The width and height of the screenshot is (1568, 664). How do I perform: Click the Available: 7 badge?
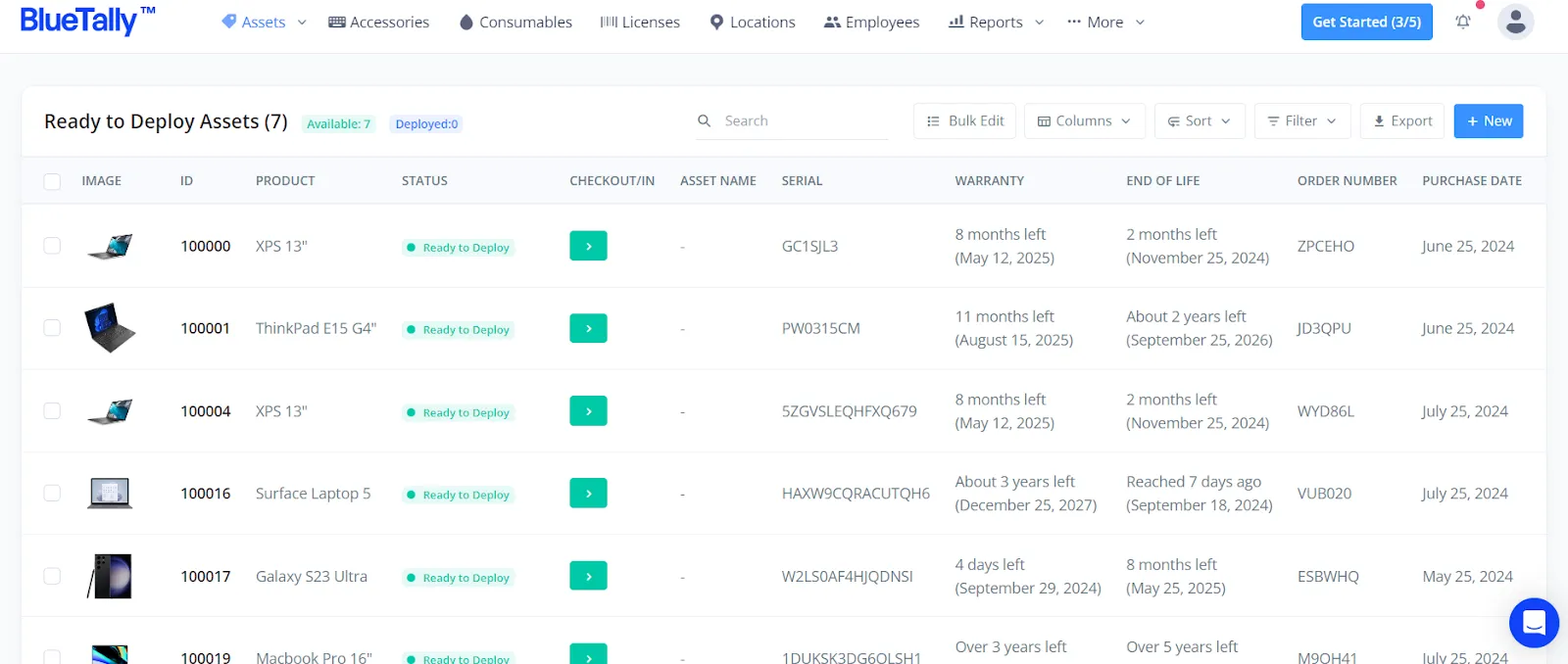pos(338,123)
